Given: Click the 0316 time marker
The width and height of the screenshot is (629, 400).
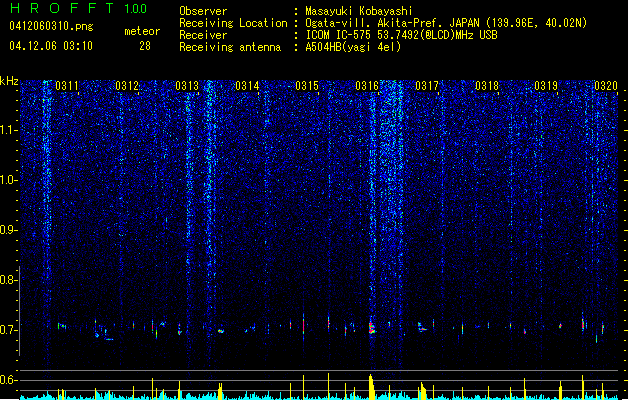Looking at the screenshot, I should point(367,85).
